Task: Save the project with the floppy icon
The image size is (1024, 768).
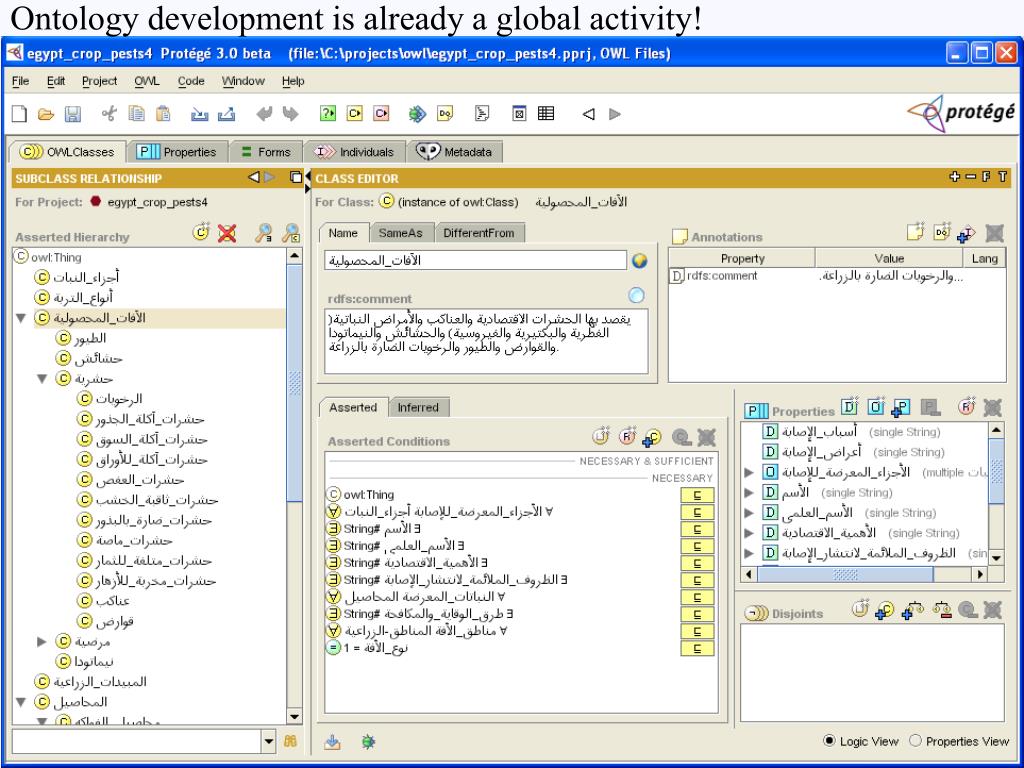Action: point(72,114)
